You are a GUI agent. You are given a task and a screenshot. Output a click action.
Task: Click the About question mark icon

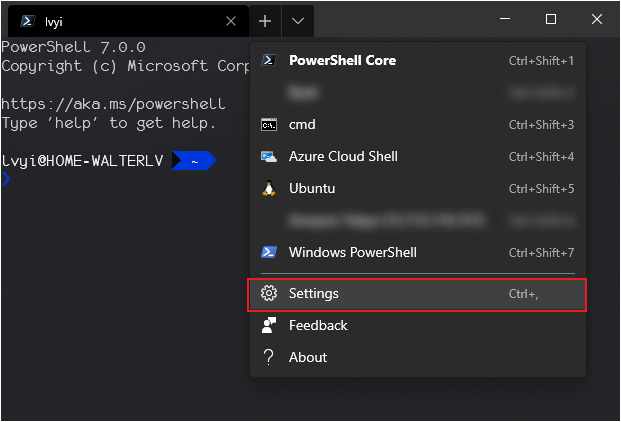(268, 357)
